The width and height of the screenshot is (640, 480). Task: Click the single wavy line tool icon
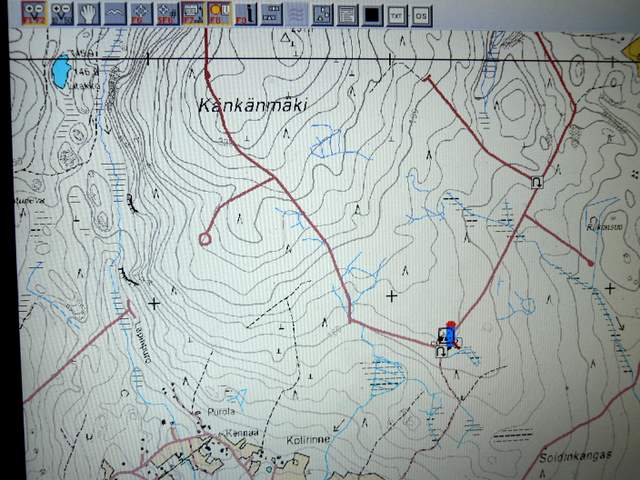115,13
